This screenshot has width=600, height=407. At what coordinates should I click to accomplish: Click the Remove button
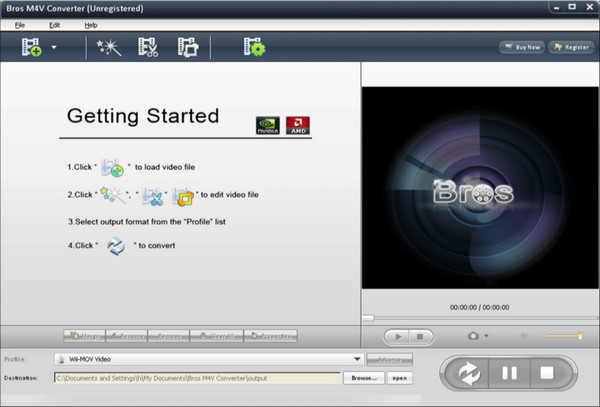coord(169,336)
